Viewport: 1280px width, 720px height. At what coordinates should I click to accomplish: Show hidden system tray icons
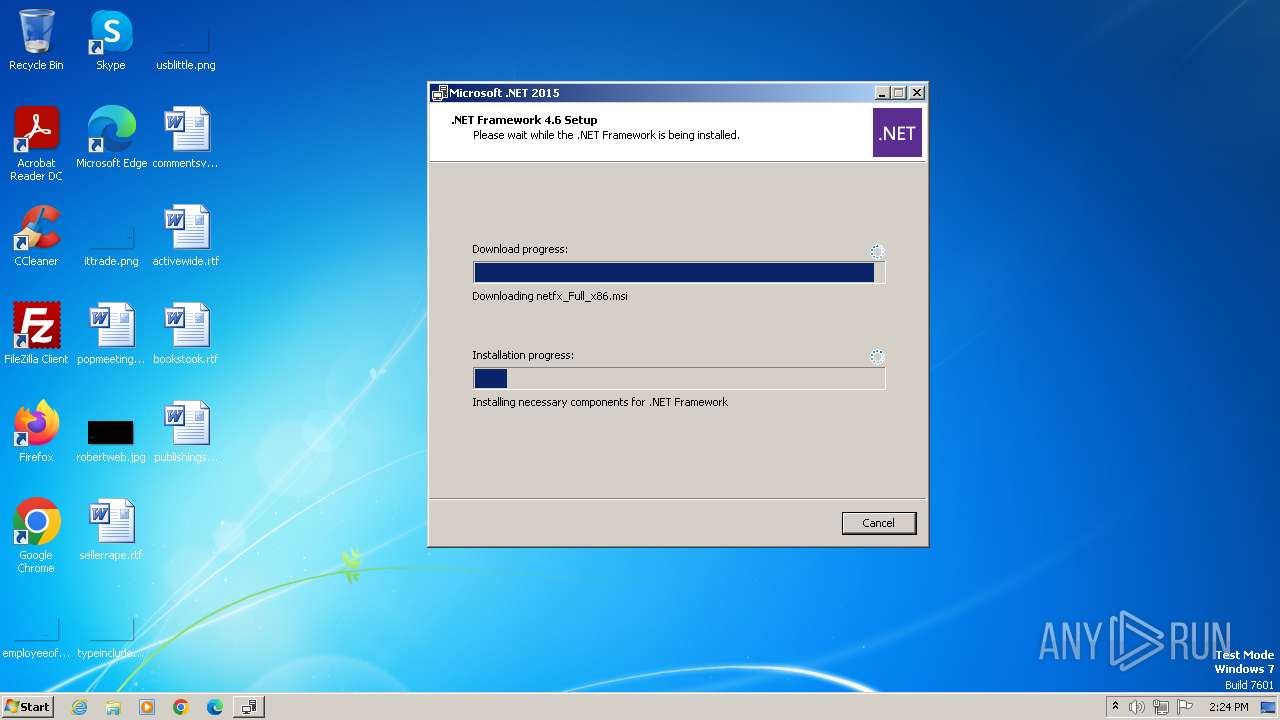(1116, 707)
